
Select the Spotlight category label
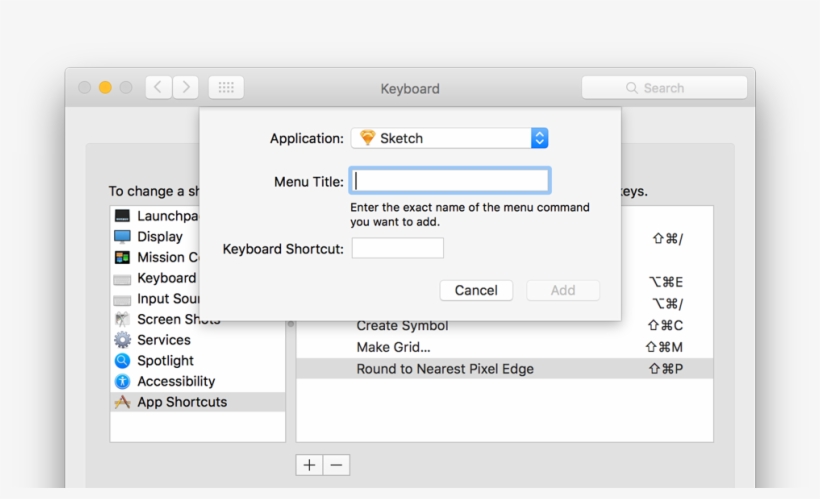tap(165, 360)
